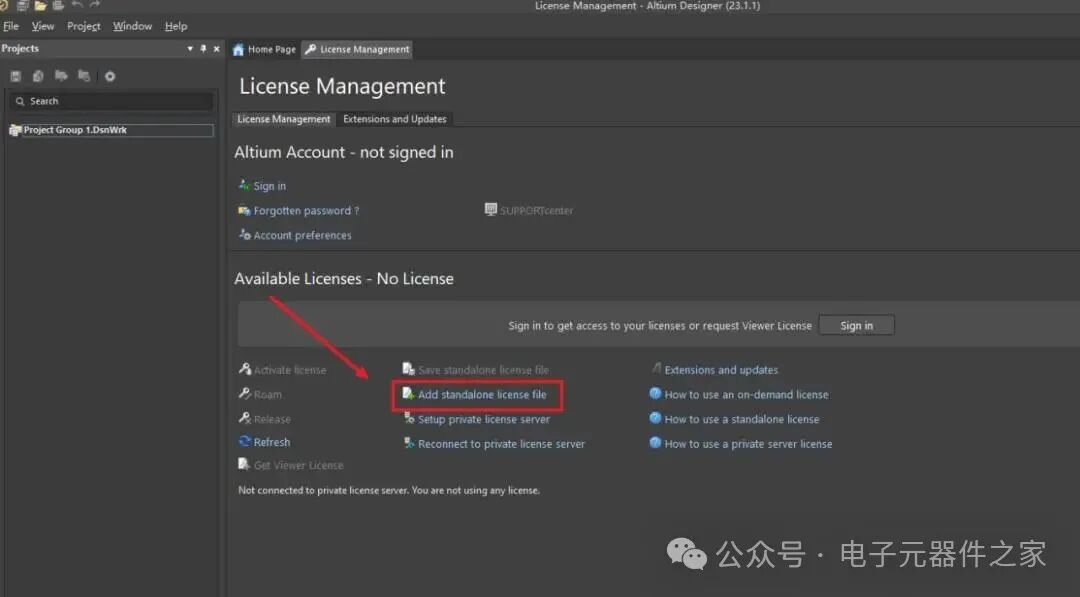Click help icon beside private server license link

656,443
